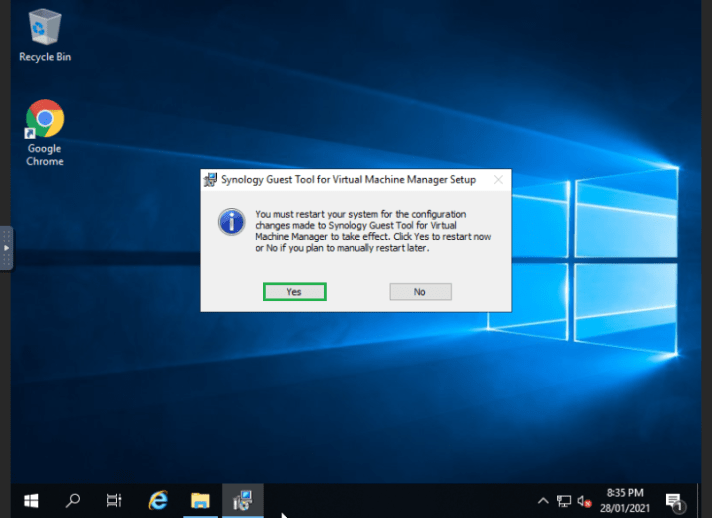712x518 pixels.
Task: Click No to restart later
Action: [420, 292]
